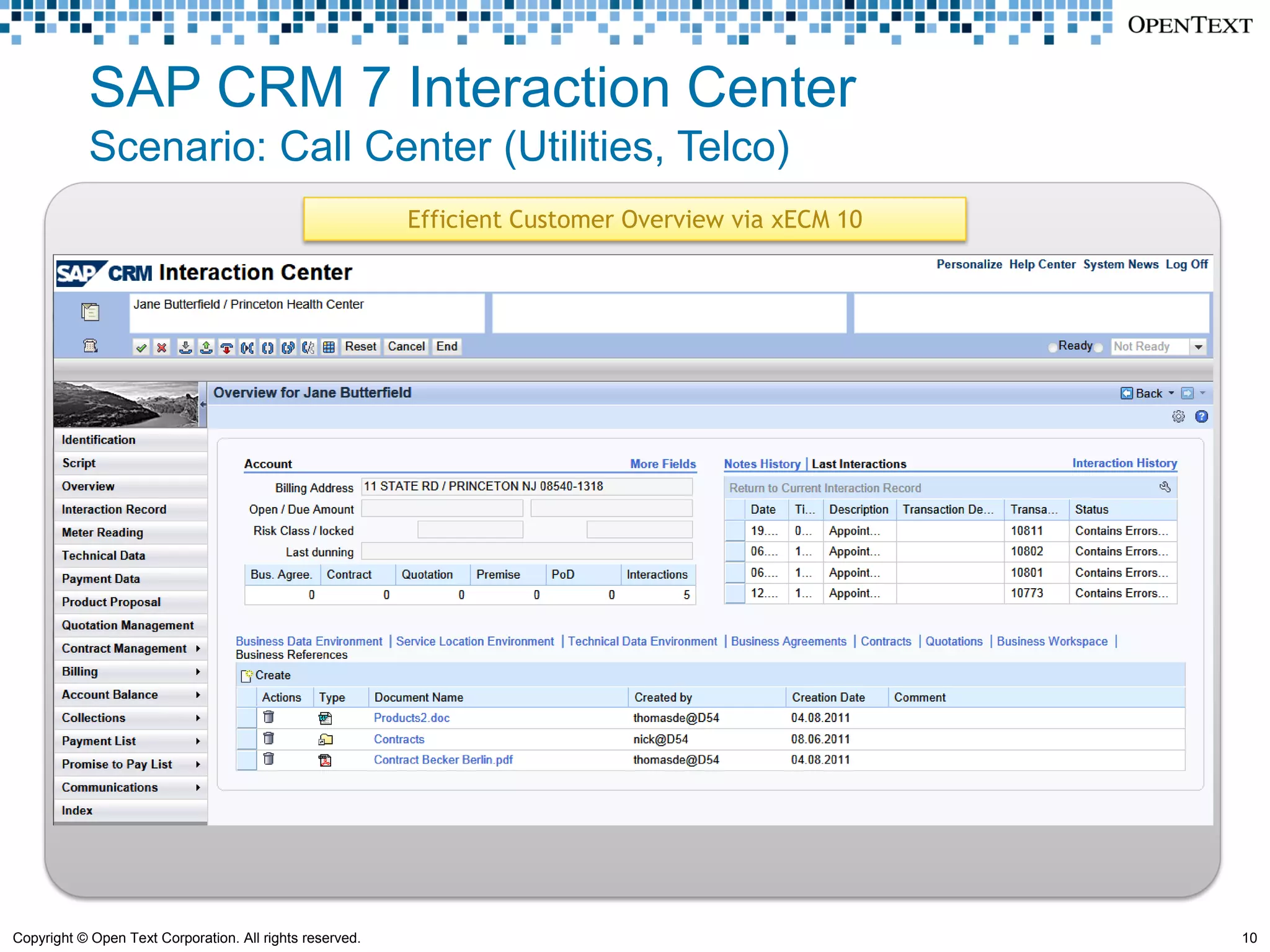Open Identification in the navigation bar
Screen dimensions: 1270x952
tap(130, 439)
